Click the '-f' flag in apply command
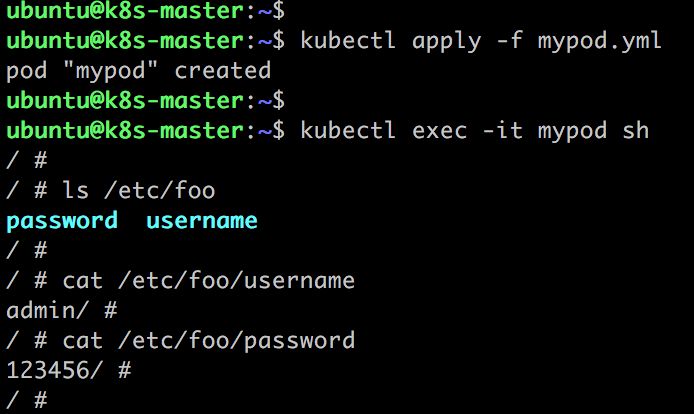 pos(509,40)
